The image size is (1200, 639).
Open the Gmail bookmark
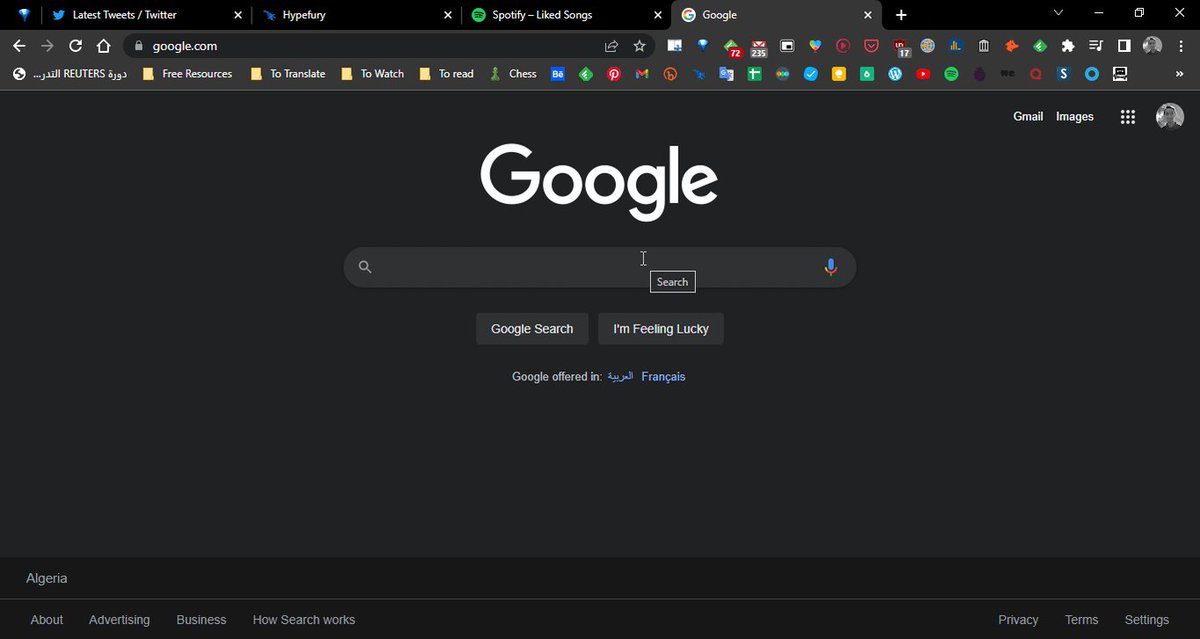pyautogui.click(x=642, y=74)
